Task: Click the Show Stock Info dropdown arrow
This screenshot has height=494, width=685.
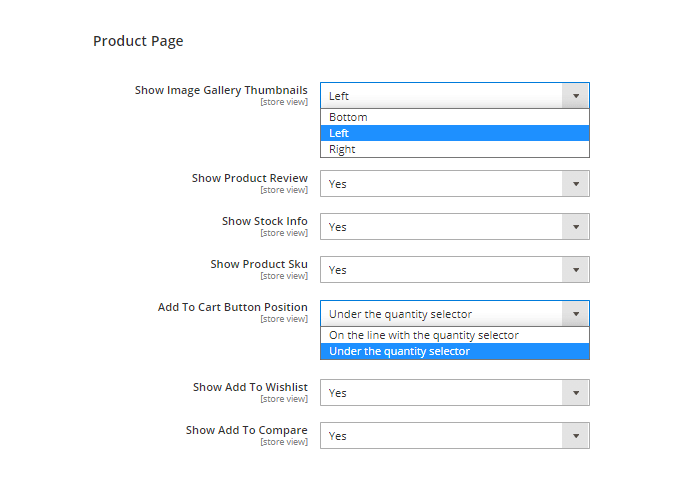Action: (x=575, y=227)
